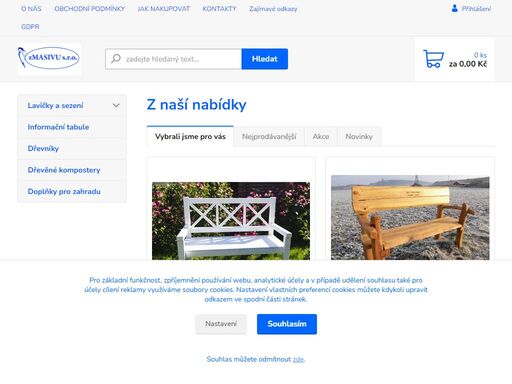The height and width of the screenshot is (384, 512).
Task: Open the natural wood bench product image
Action: click(410, 217)
